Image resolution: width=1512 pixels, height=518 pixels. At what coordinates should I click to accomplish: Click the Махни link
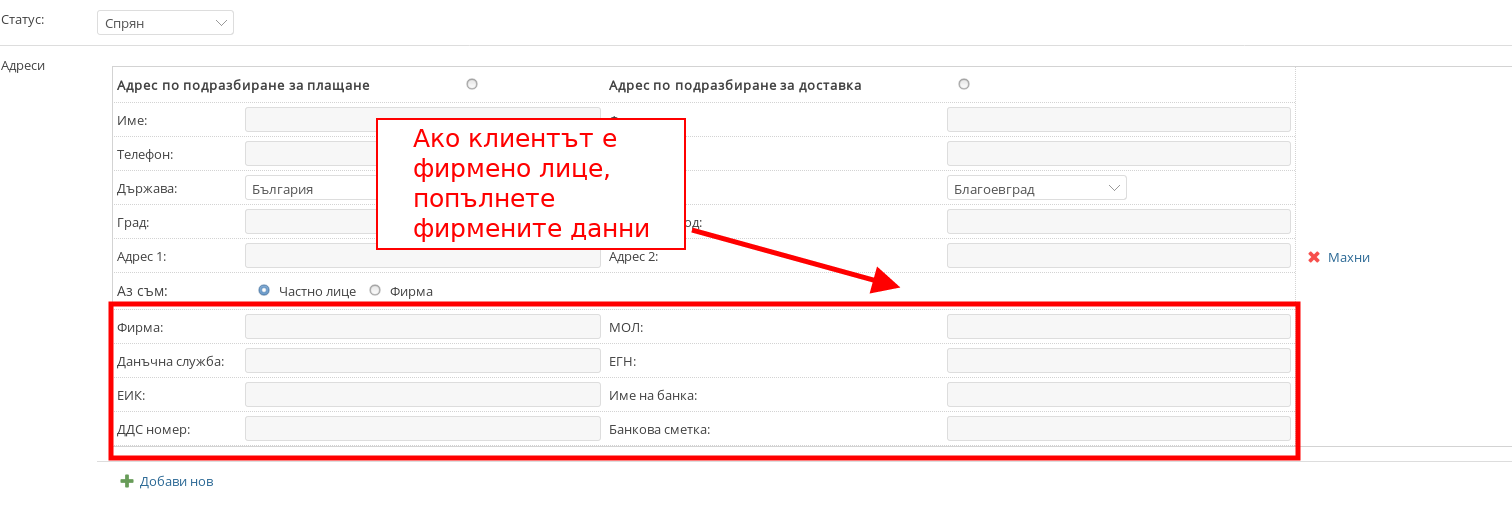(x=1348, y=257)
